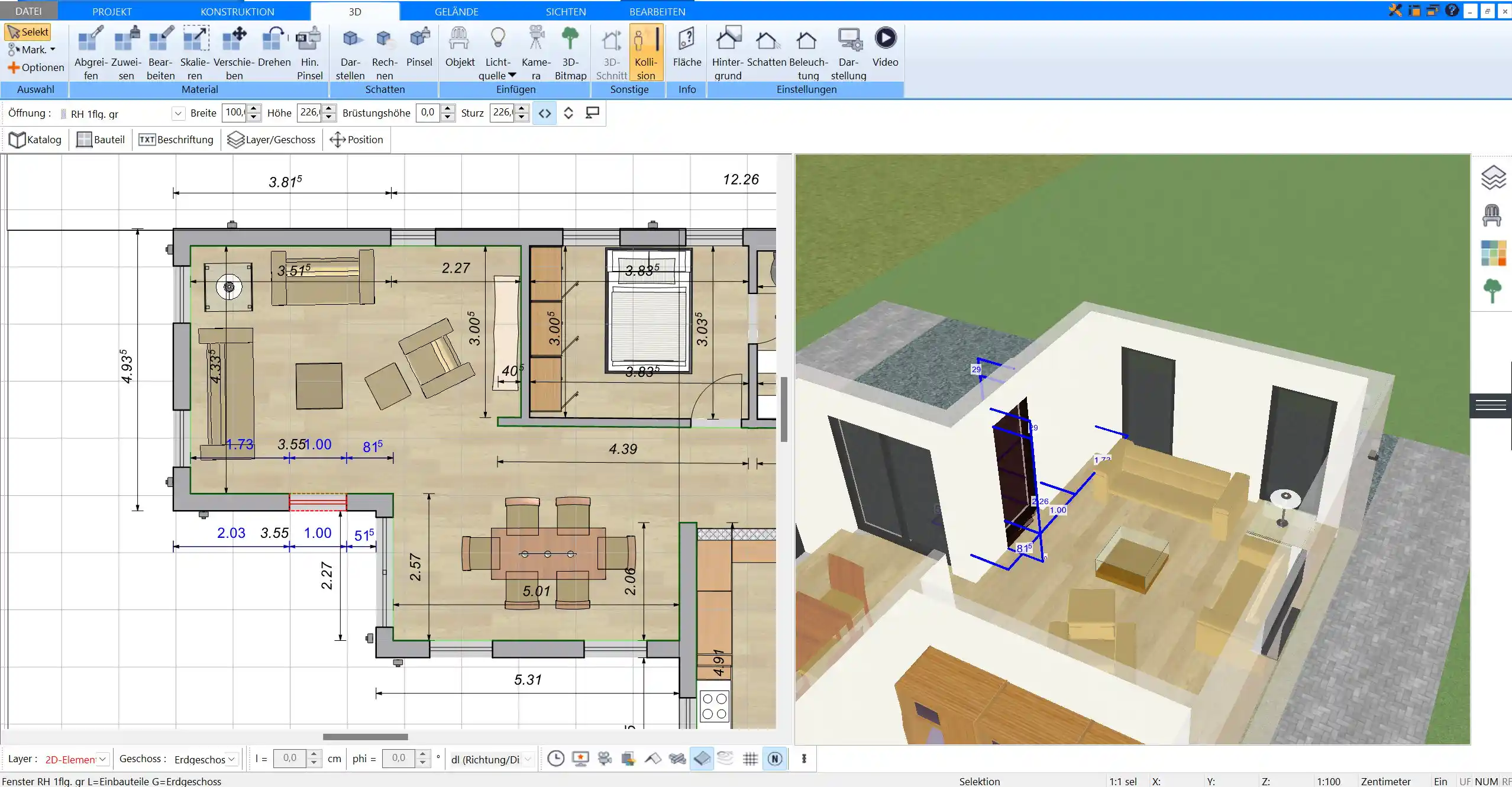Screen dimensions: 1512x787
Task: Insert a 3D-Bitmap tree
Action: tap(570, 53)
